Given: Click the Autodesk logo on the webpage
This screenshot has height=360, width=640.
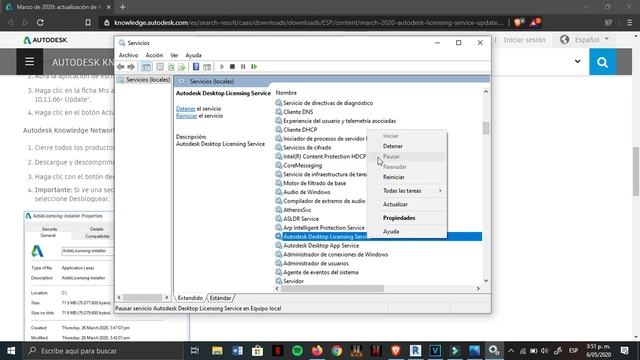Looking at the screenshot, I should (45, 40).
